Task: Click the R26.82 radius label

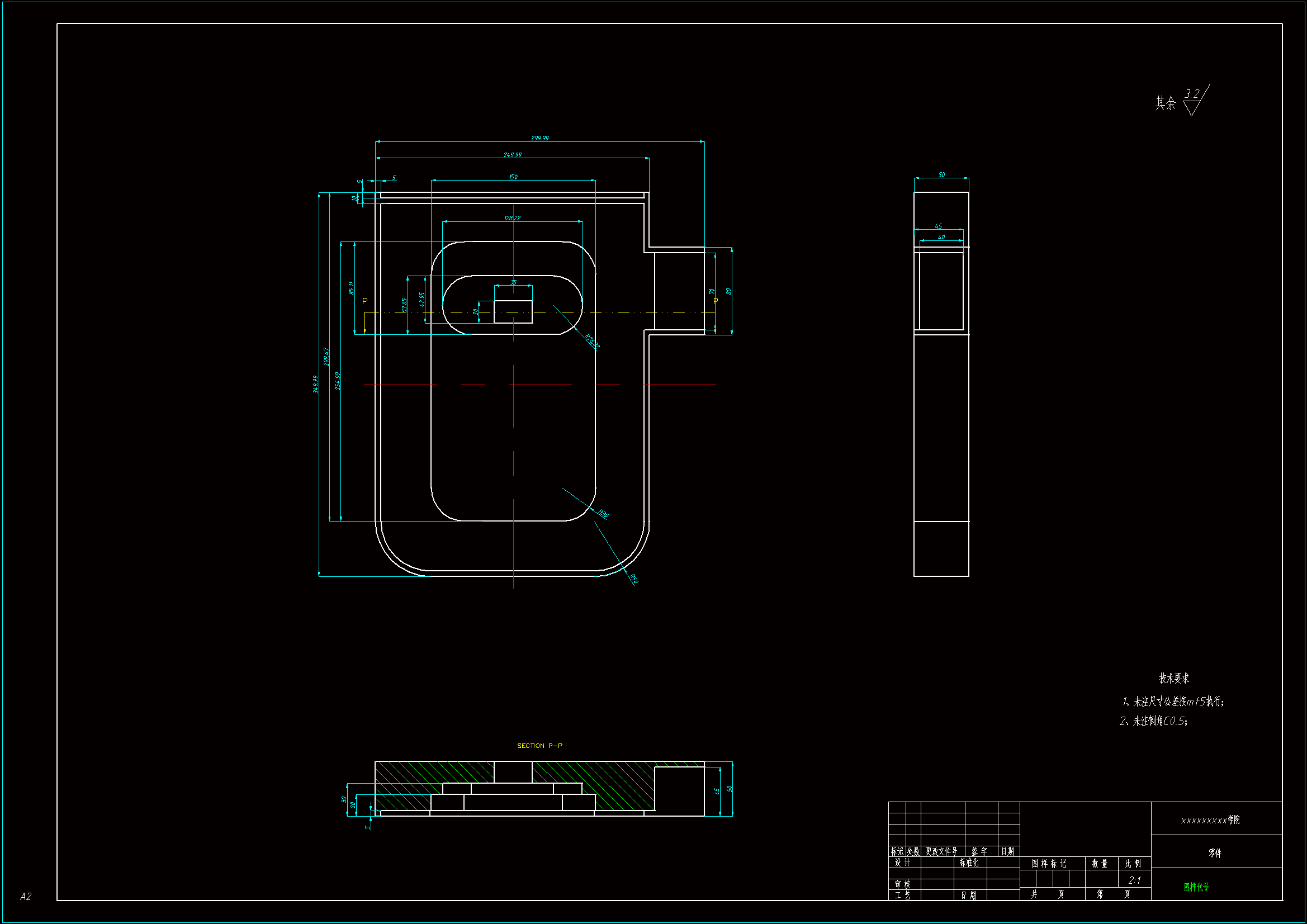Action: (x=592, y=342)
